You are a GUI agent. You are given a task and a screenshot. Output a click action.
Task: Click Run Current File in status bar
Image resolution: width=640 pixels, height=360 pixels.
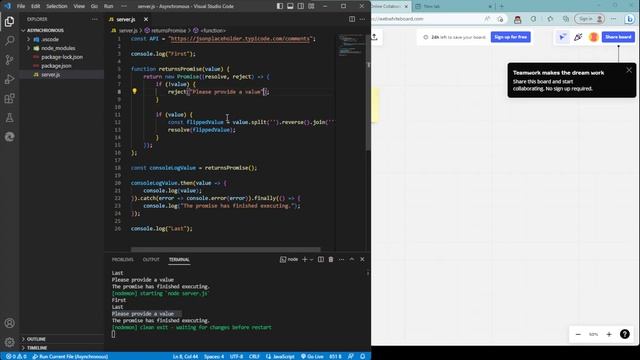point(70,356)
